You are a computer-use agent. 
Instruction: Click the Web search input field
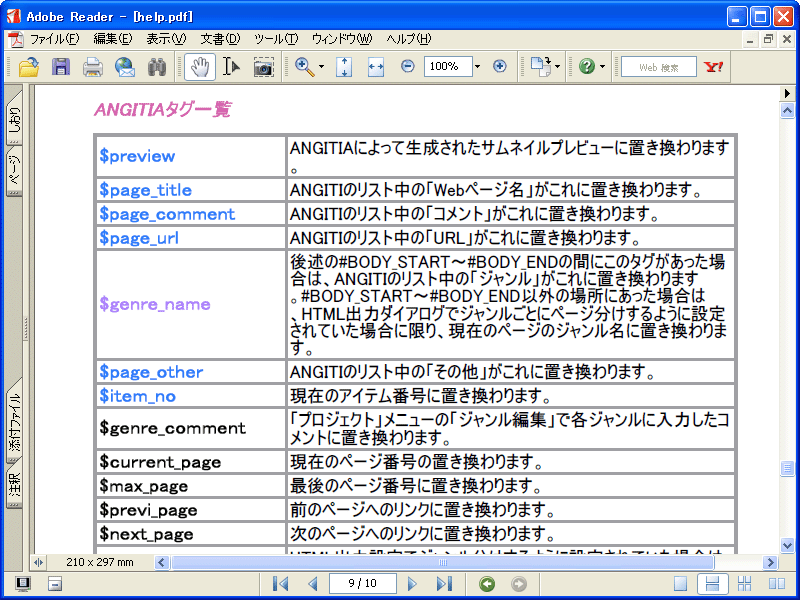tap(659, 67)
